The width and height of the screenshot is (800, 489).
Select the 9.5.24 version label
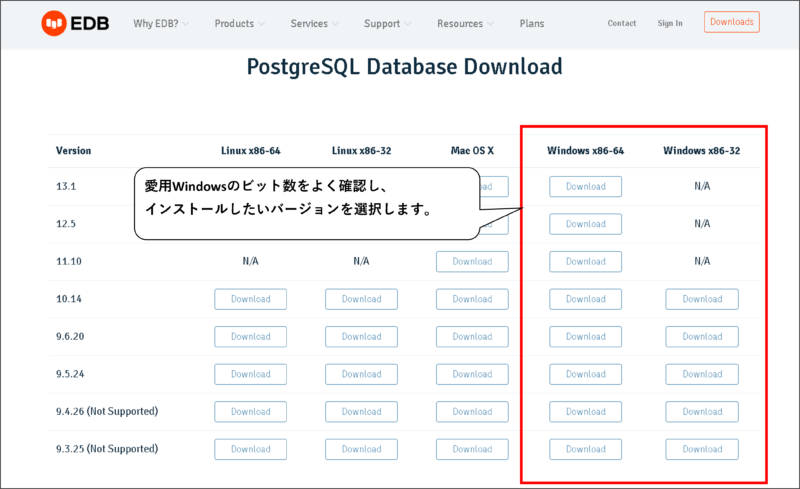[70, 374]
